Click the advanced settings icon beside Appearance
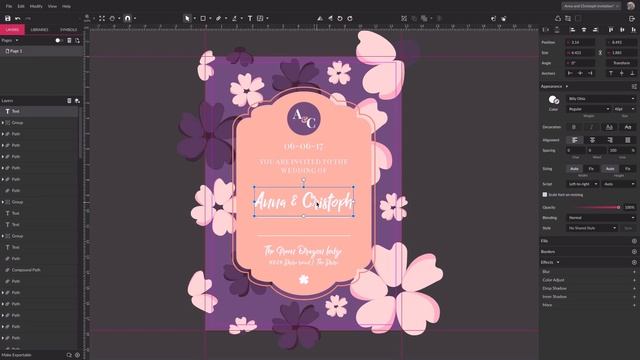This screenshot has width=640, height=360. pyautogui.click(x=634, y=87)
